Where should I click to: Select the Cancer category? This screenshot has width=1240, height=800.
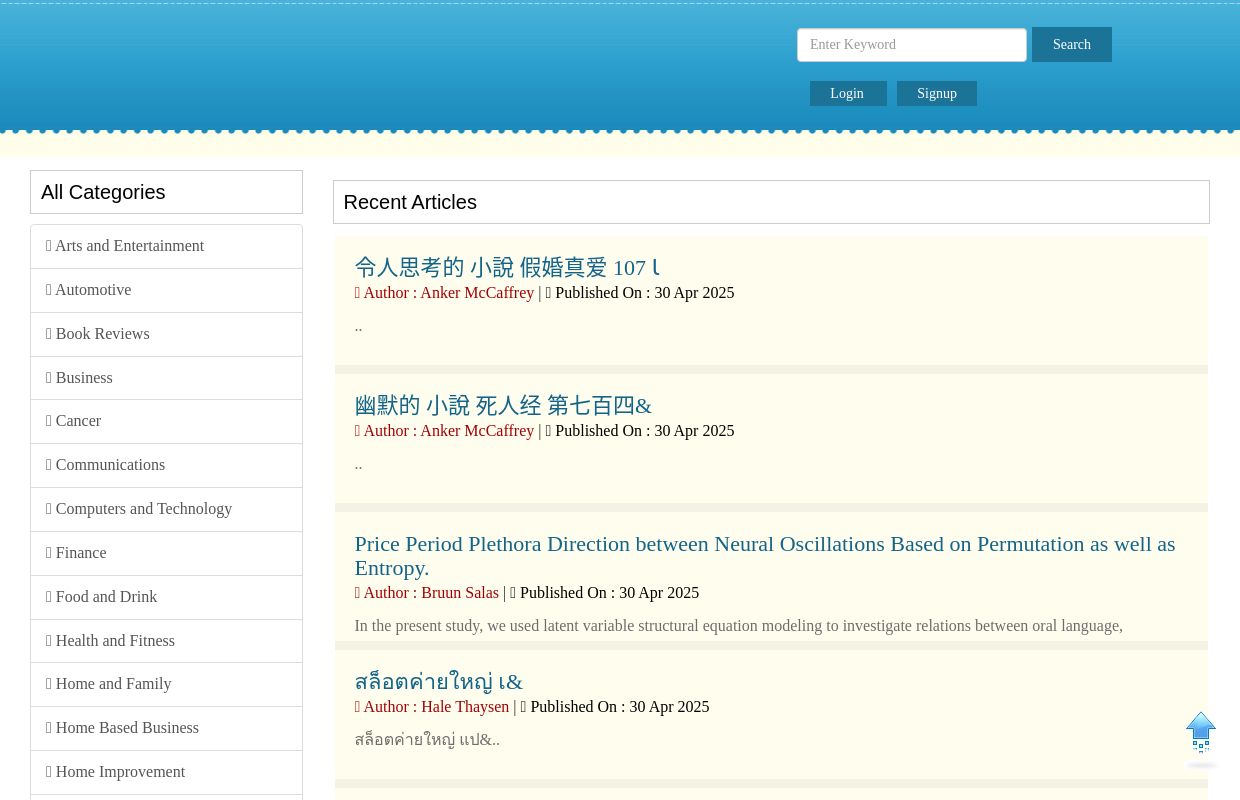166,421
